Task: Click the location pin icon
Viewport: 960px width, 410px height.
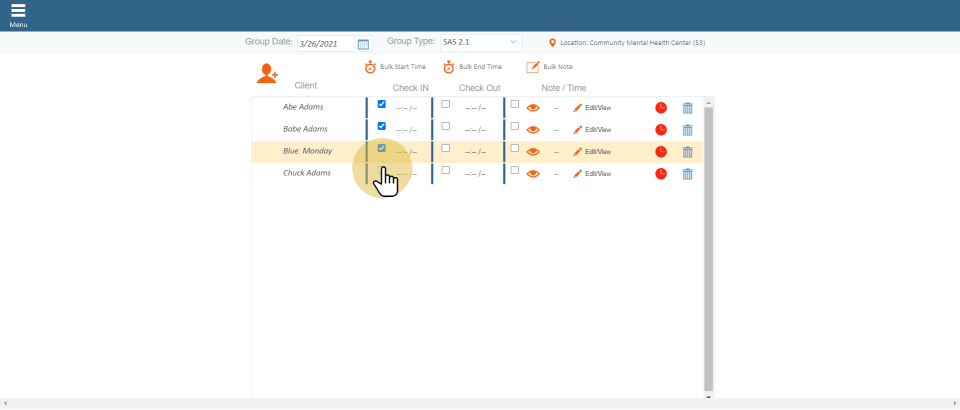Action: click(553, 43)
